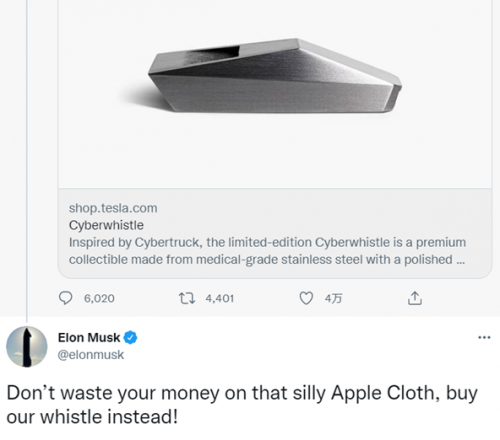
Task: Click the 'medical-grade stainless steel' description line
Action: pyautogui.click(x=267, y=259)
